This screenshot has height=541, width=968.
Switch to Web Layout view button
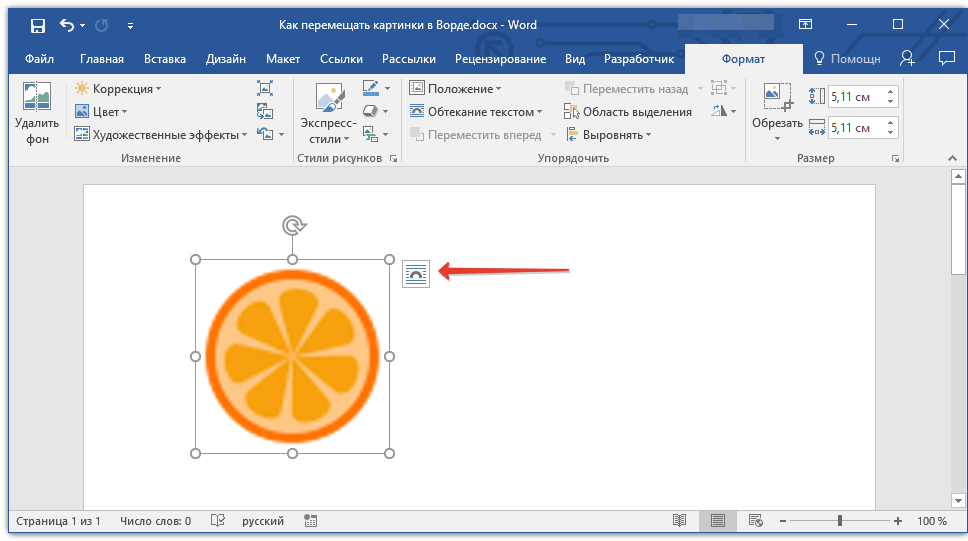pos(756,521)
